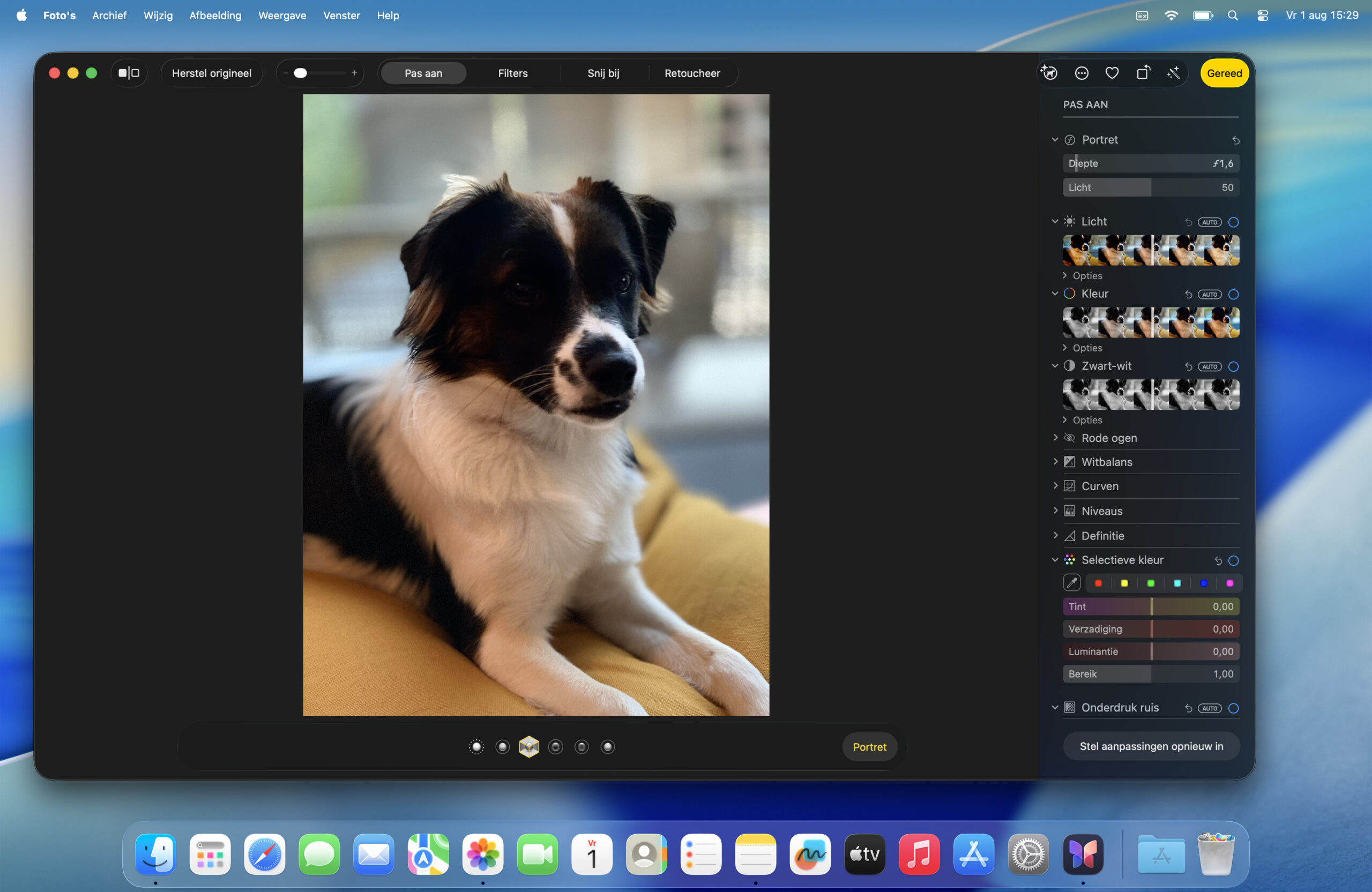
Task: Switch to the Filters tab
Action: [512, 73]
